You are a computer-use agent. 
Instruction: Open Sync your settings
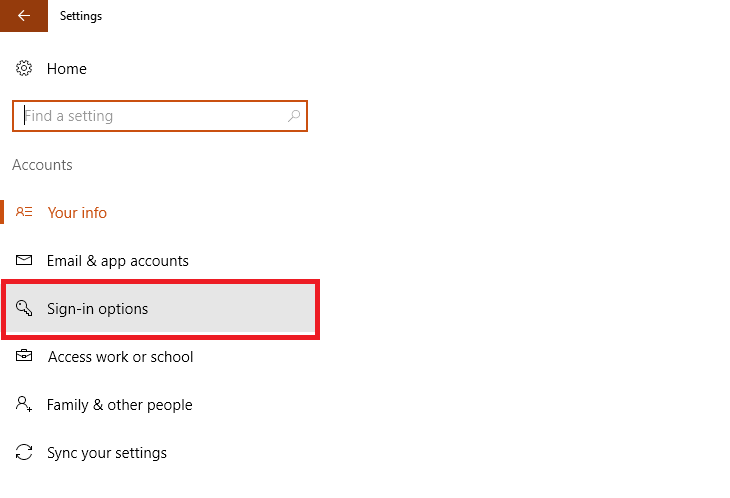[x=106, y=453]
